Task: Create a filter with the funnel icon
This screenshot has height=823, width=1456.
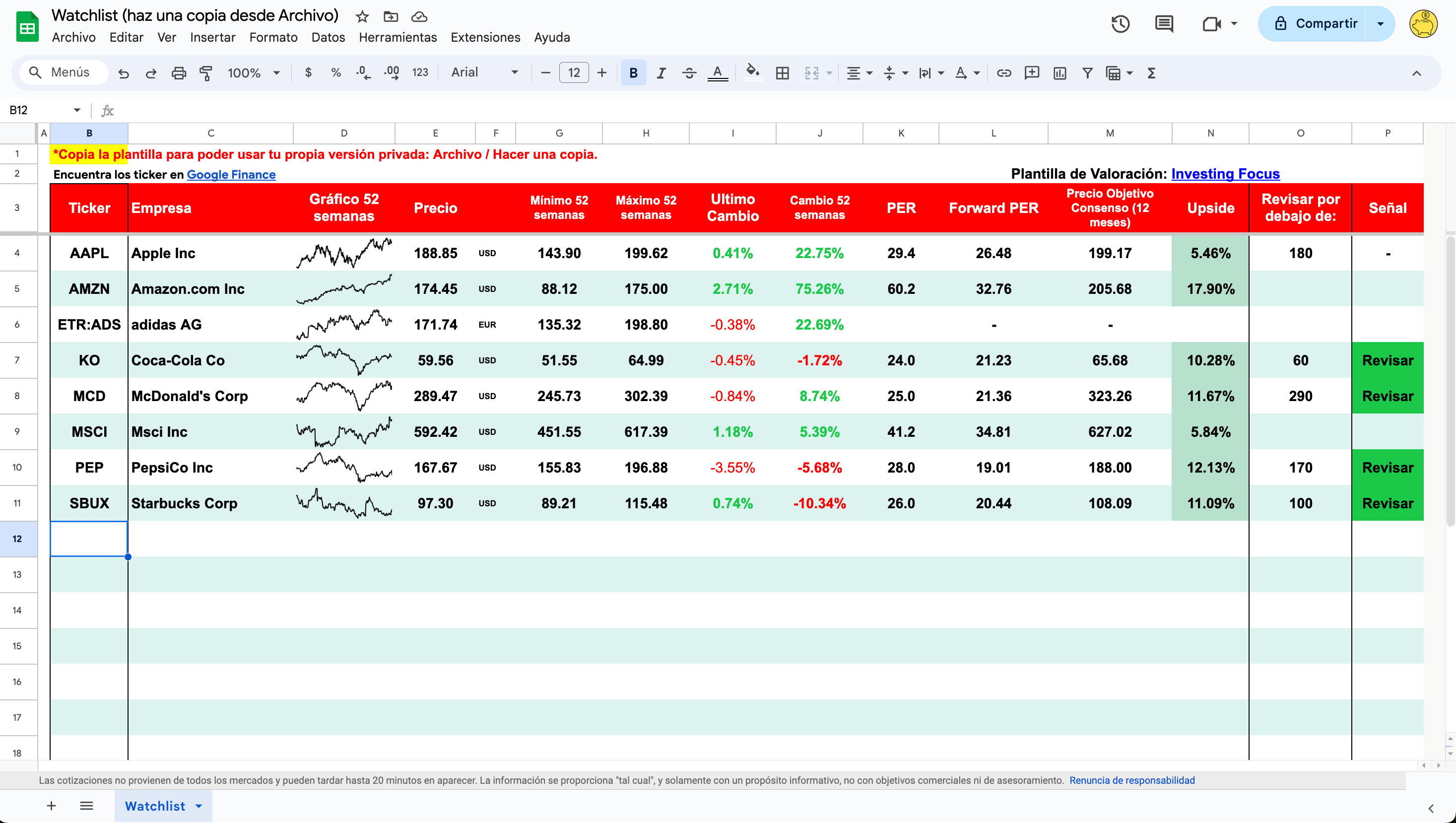Action: click(x=1087, y=73)
